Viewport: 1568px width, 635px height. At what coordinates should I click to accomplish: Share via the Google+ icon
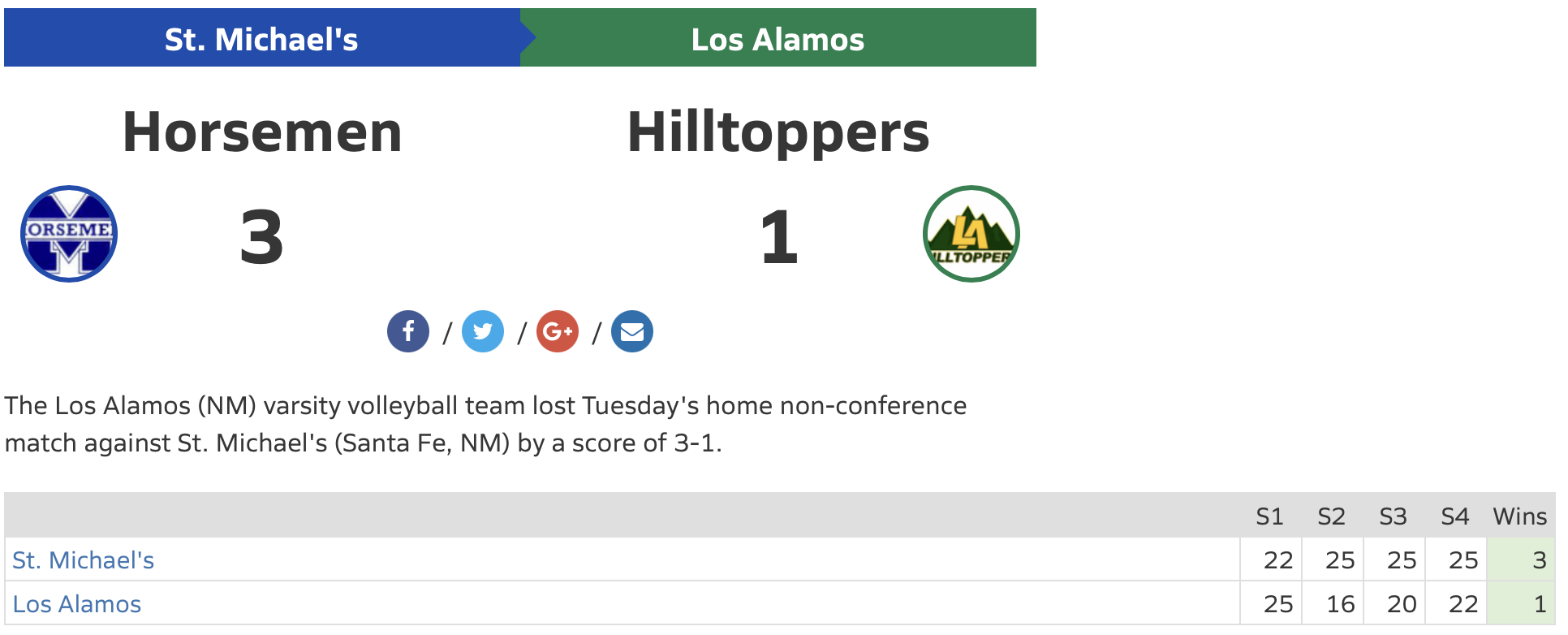pos(558,331)
